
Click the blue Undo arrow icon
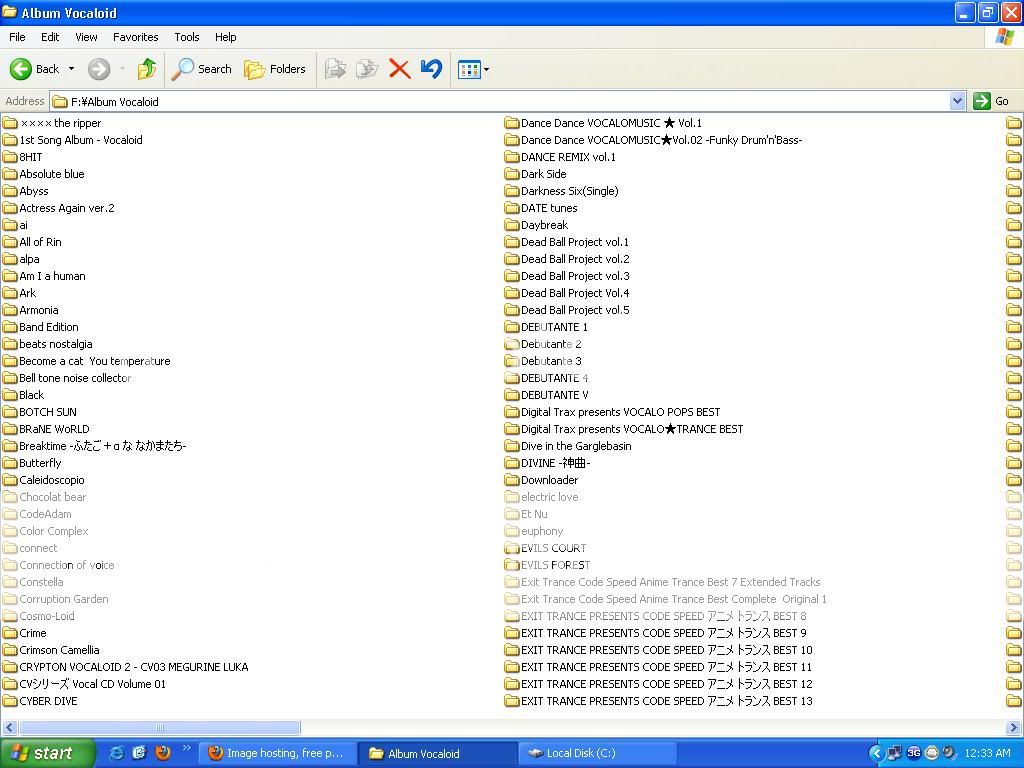coord(431,69)
